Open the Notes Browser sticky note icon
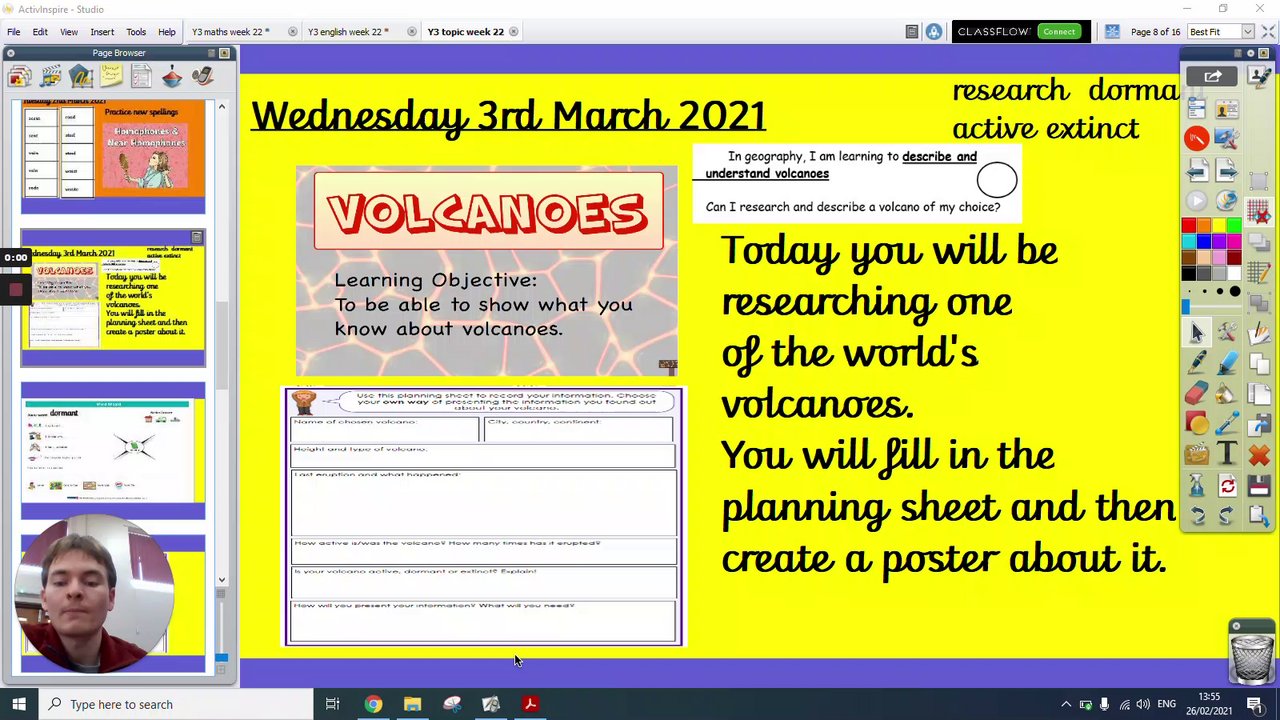Image resolution: width=1280 pixels, height=720 pixels. pos(111,76)
